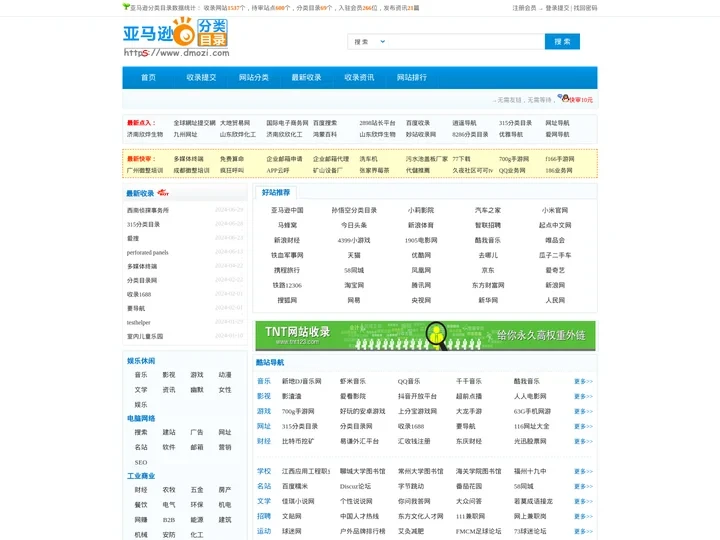Open 网站分类 in the navigation bar

254,78
